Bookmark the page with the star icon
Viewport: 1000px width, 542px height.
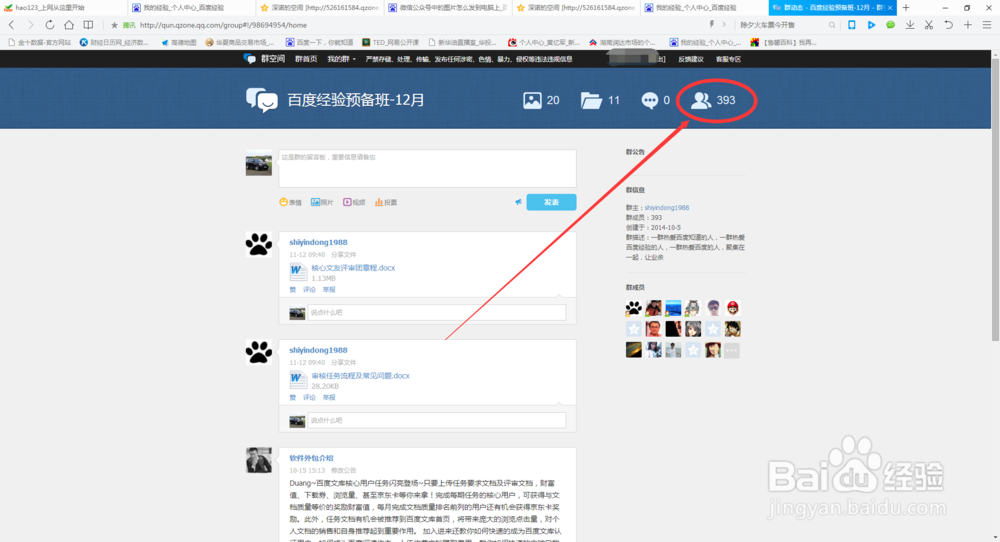coord(114,25)
